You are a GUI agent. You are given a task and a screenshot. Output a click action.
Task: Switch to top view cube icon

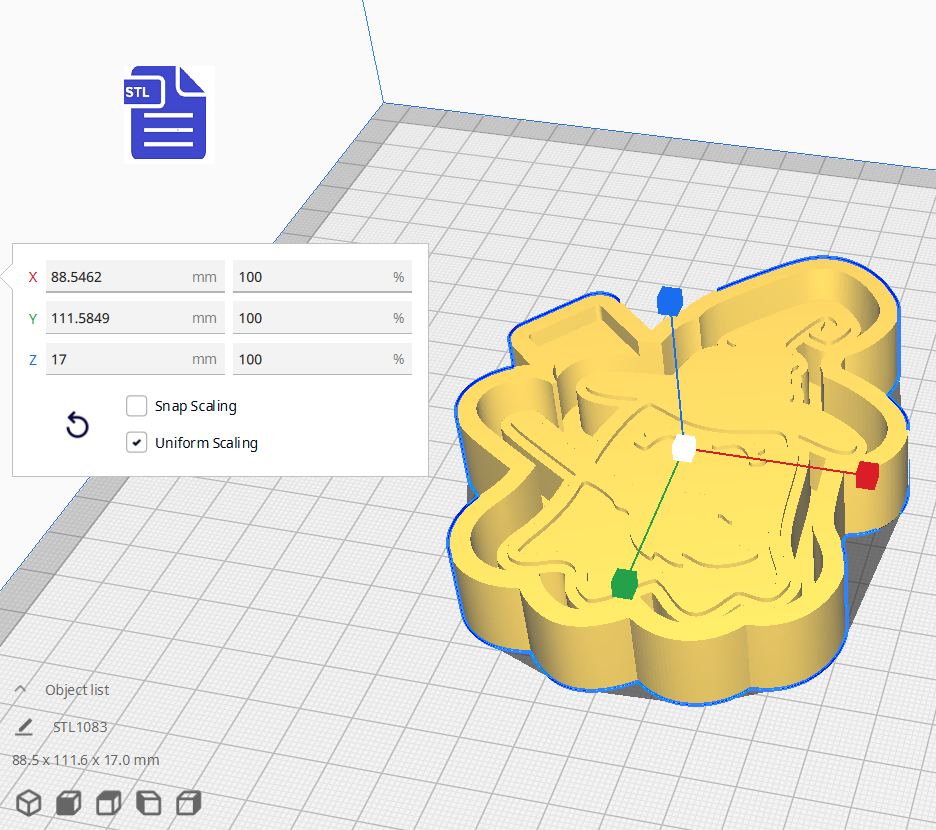(x=108, y=802)
